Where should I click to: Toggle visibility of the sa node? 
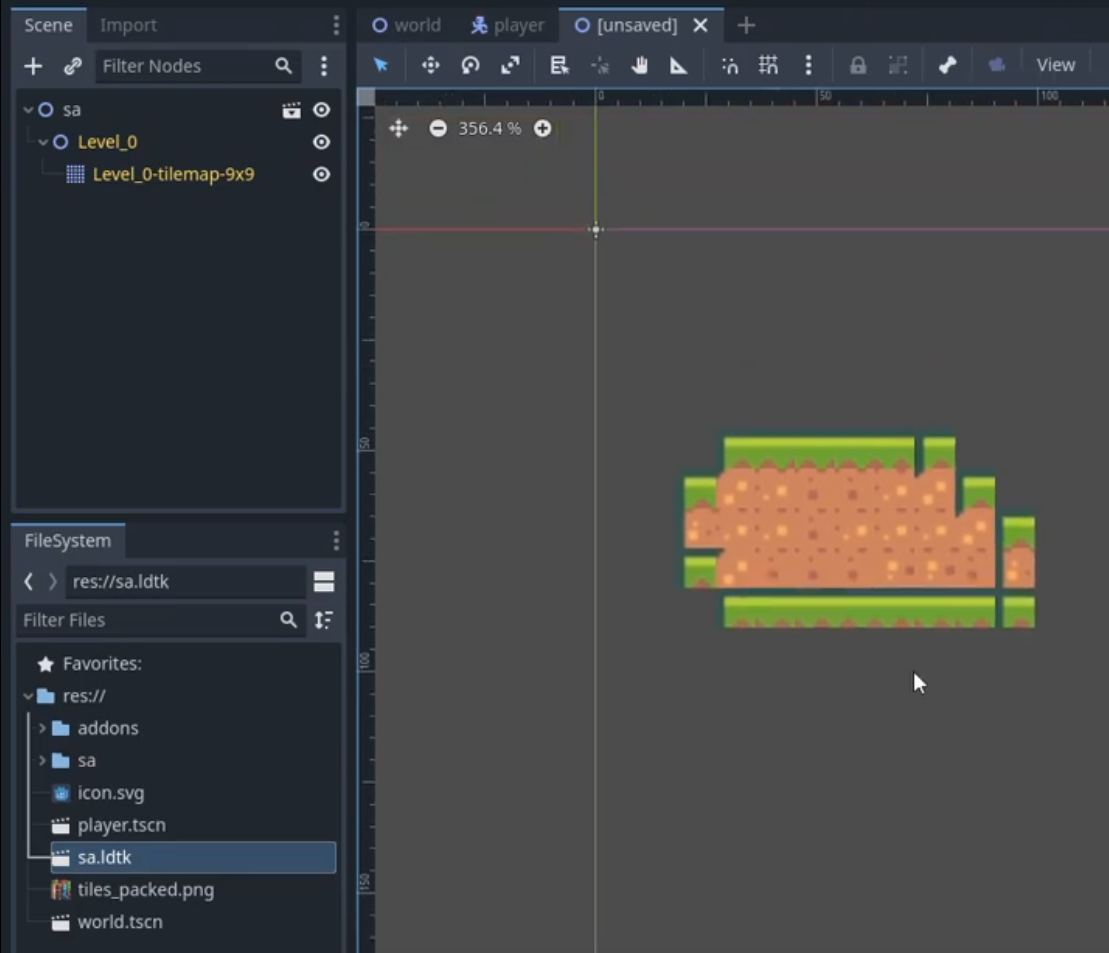(x=321, y=110)
